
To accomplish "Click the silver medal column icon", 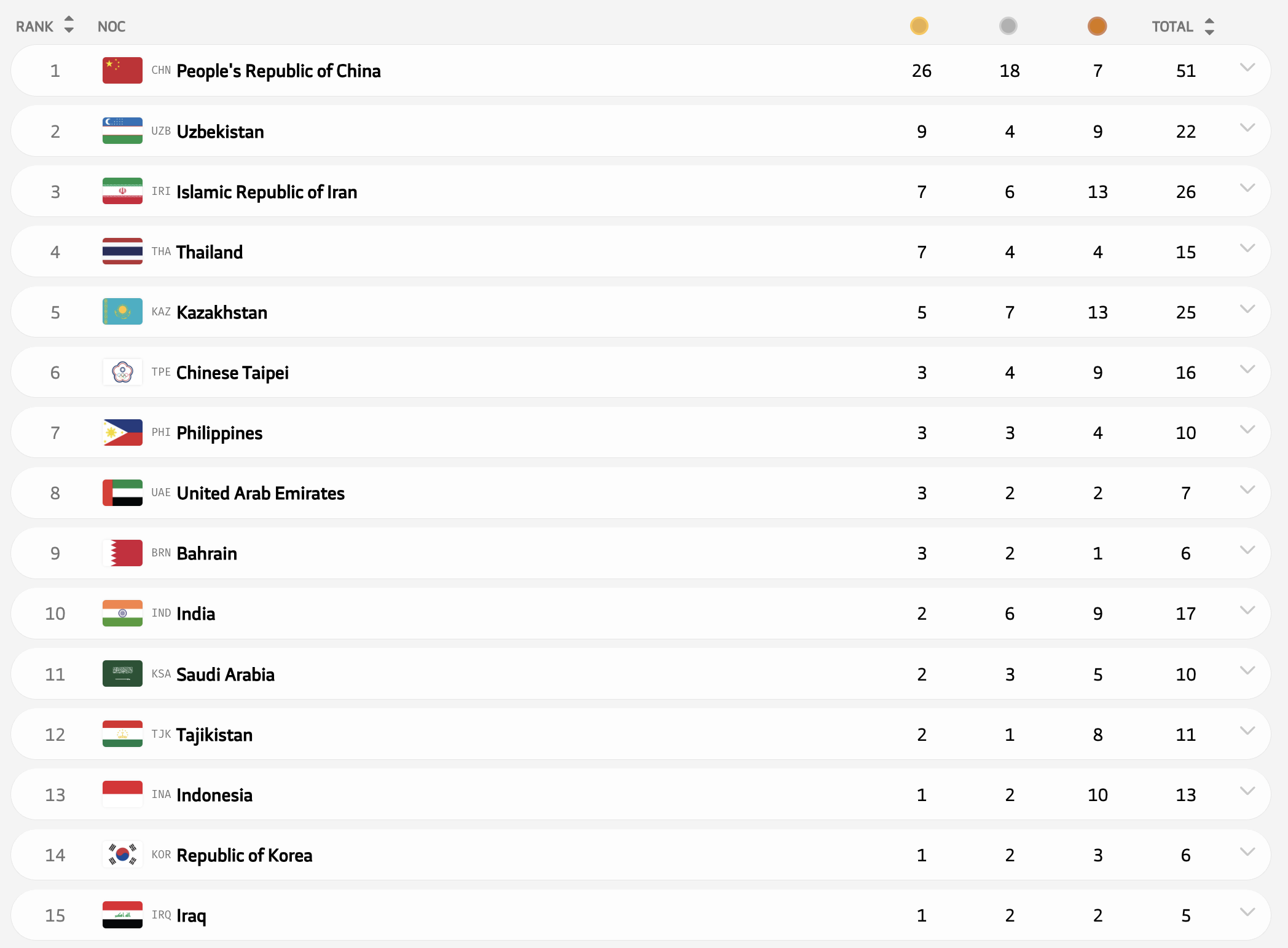I will pos(1008,26).
